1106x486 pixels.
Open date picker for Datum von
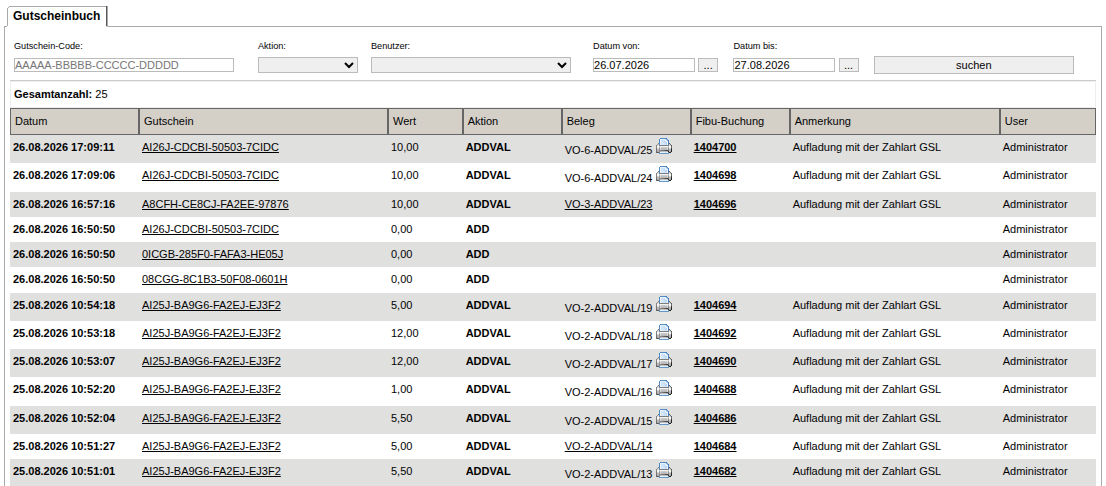(707, 65)
